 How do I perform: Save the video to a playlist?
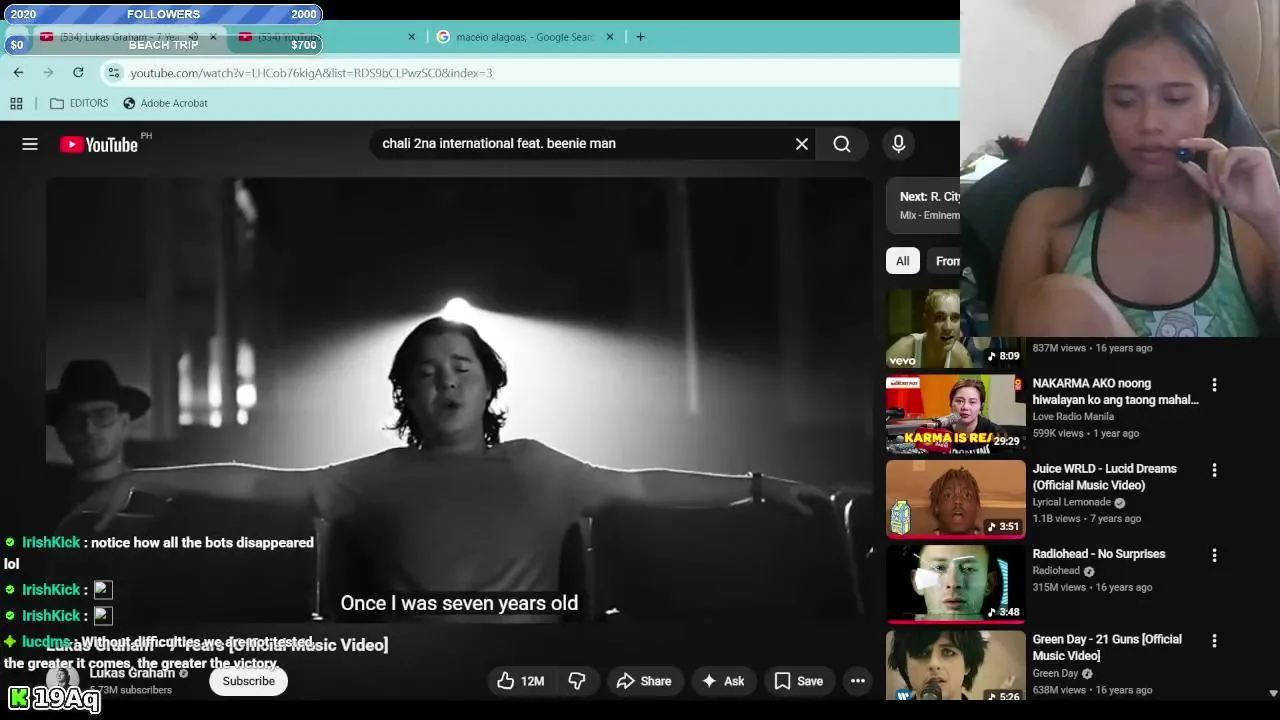point(799,681)
